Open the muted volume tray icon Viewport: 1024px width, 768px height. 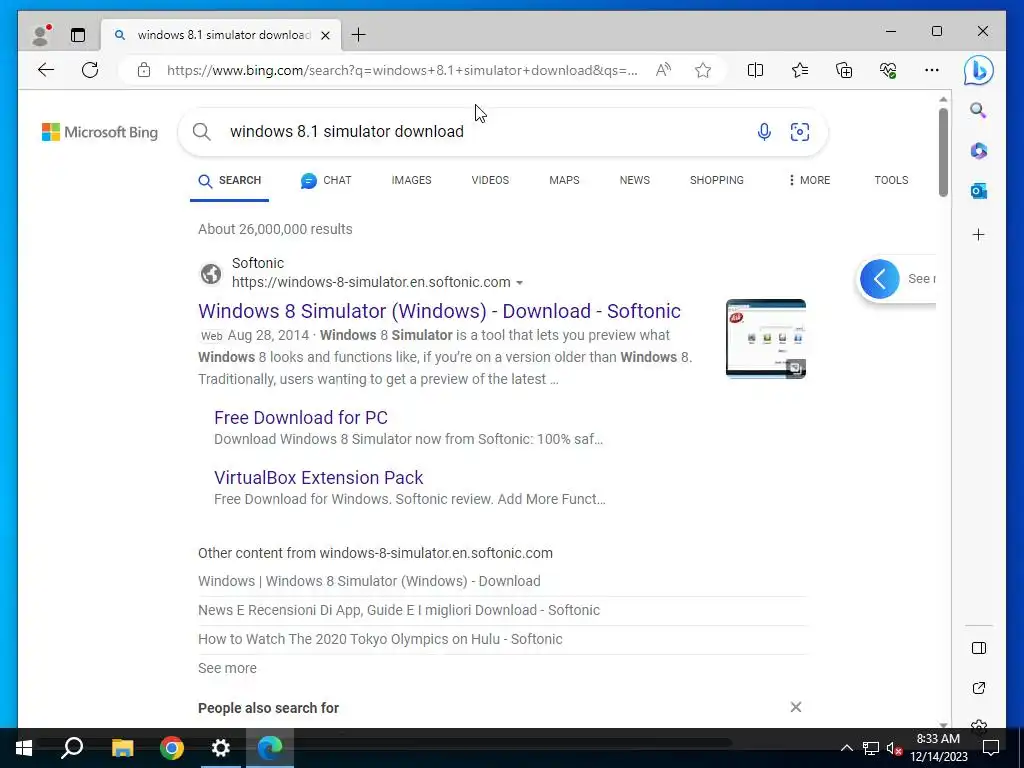[x=894, y=748]
